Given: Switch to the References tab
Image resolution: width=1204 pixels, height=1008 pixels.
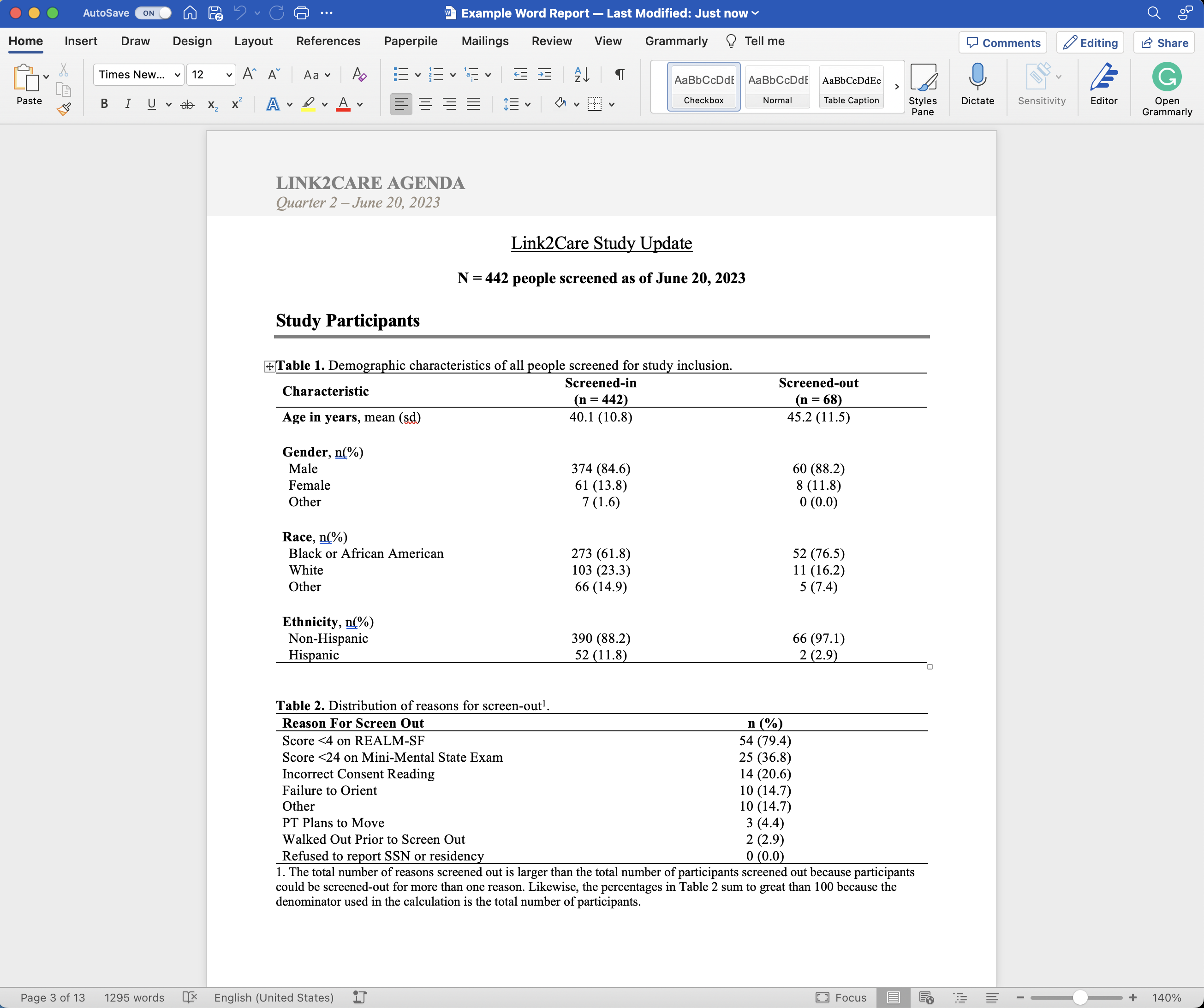Looking at the screenshot, I should [328, 41].
